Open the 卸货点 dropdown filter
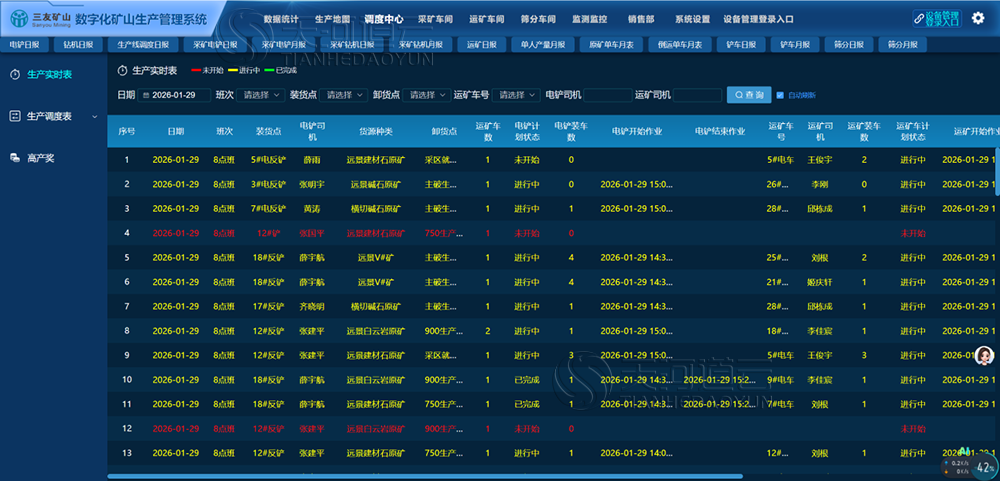Viewport: 1000px width, 481px height. 426,95
